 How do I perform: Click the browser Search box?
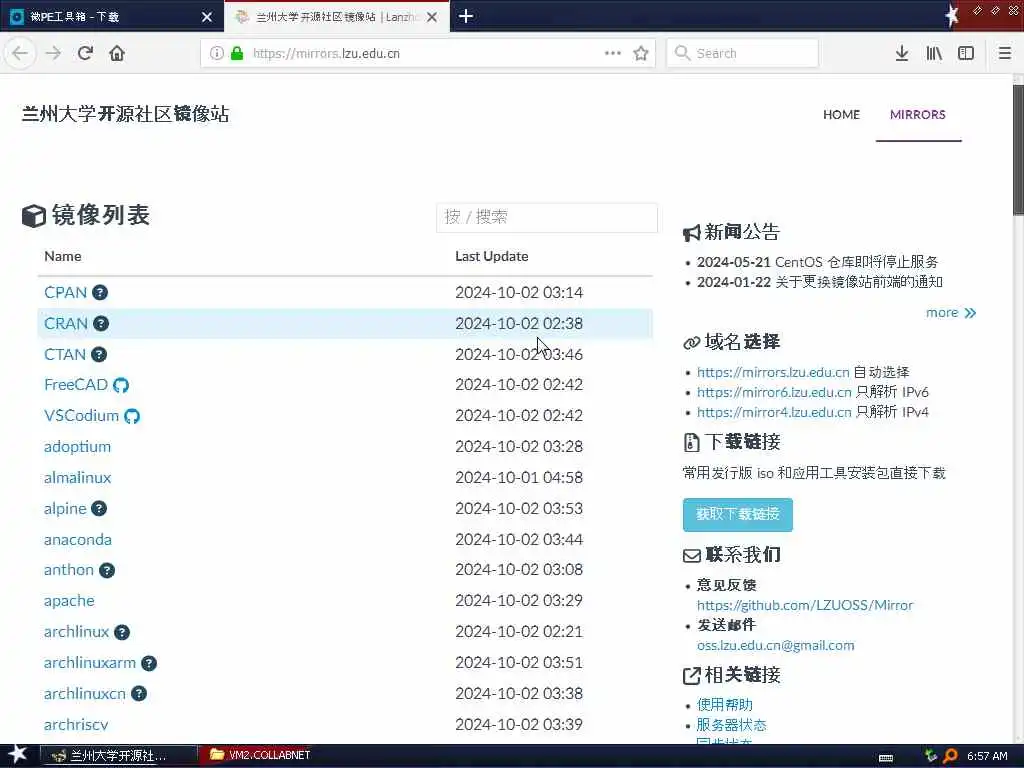tap(743, 54)
